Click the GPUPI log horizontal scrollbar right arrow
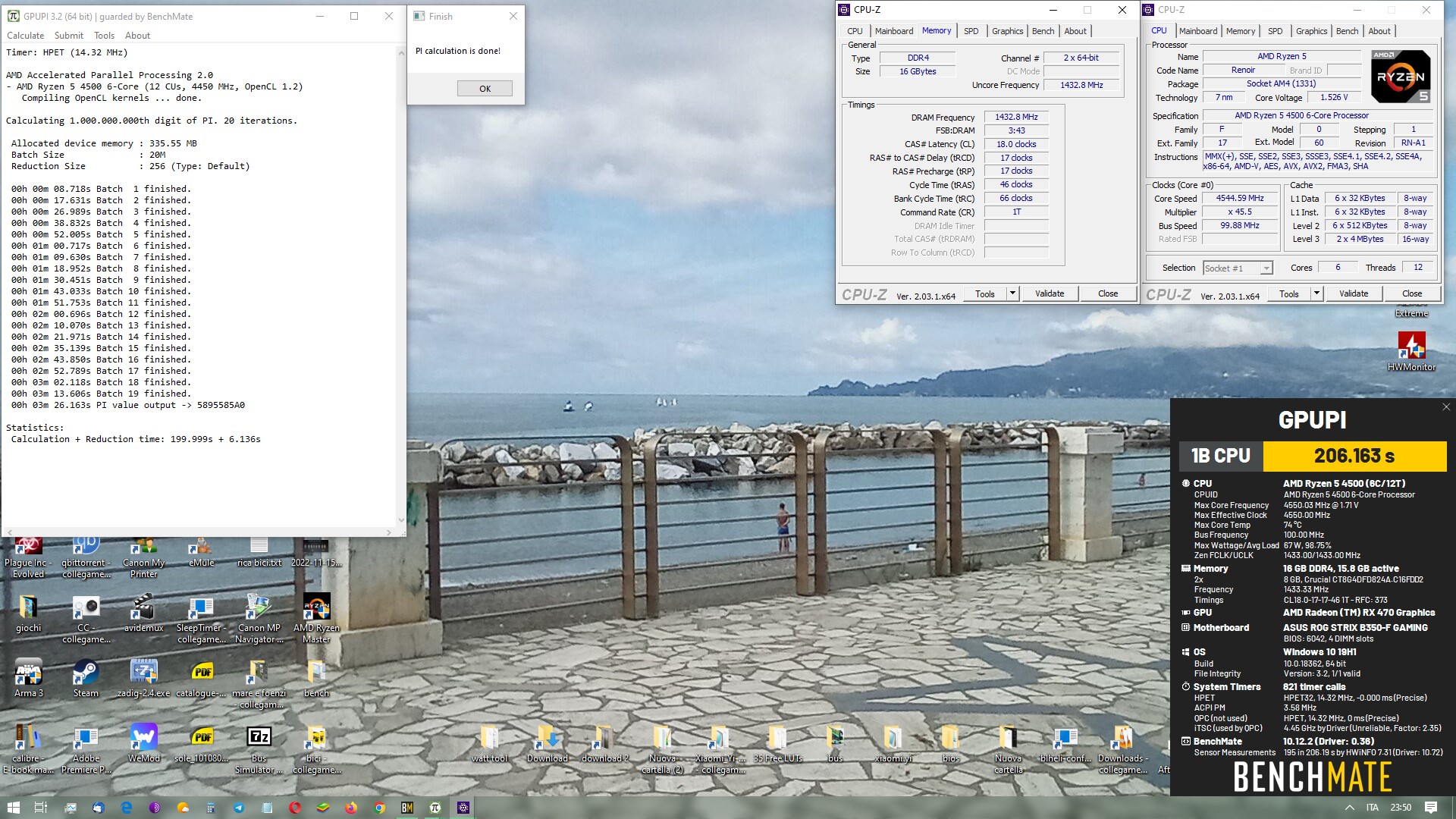This screenshot has height=819, width=1456. (x=389, y=532)
